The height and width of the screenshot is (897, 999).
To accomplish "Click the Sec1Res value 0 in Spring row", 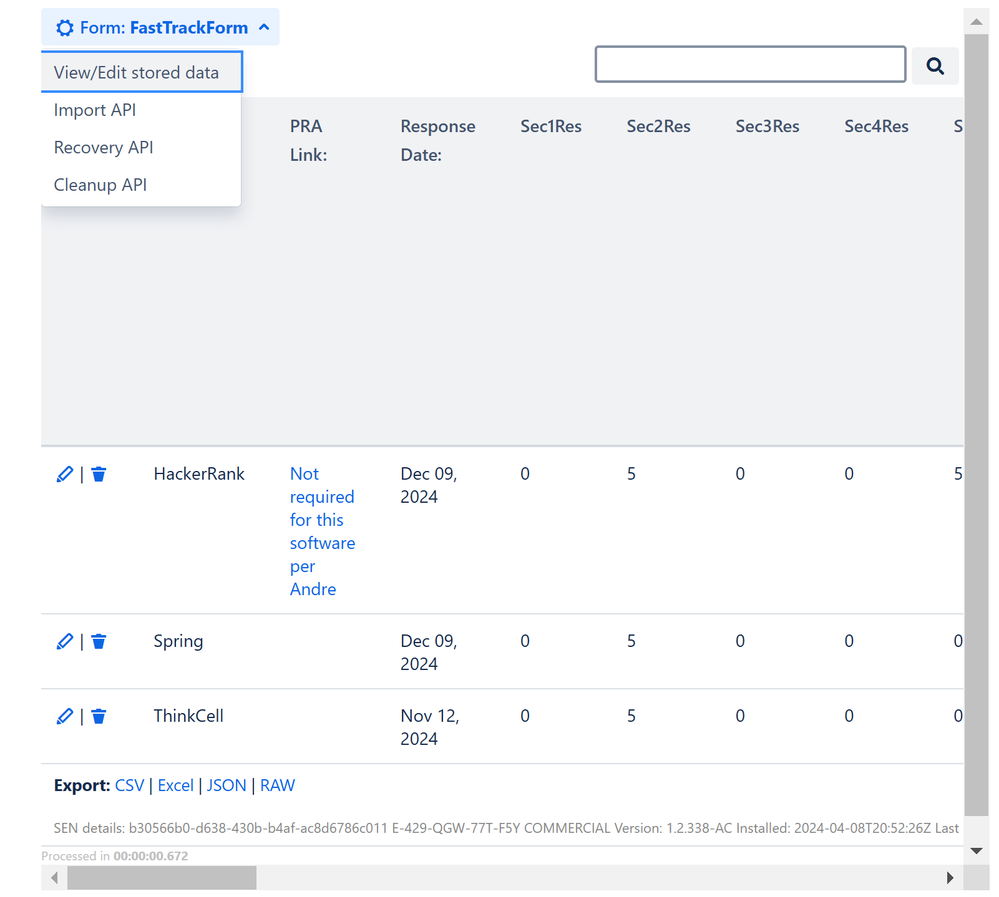I will point(525,641).
